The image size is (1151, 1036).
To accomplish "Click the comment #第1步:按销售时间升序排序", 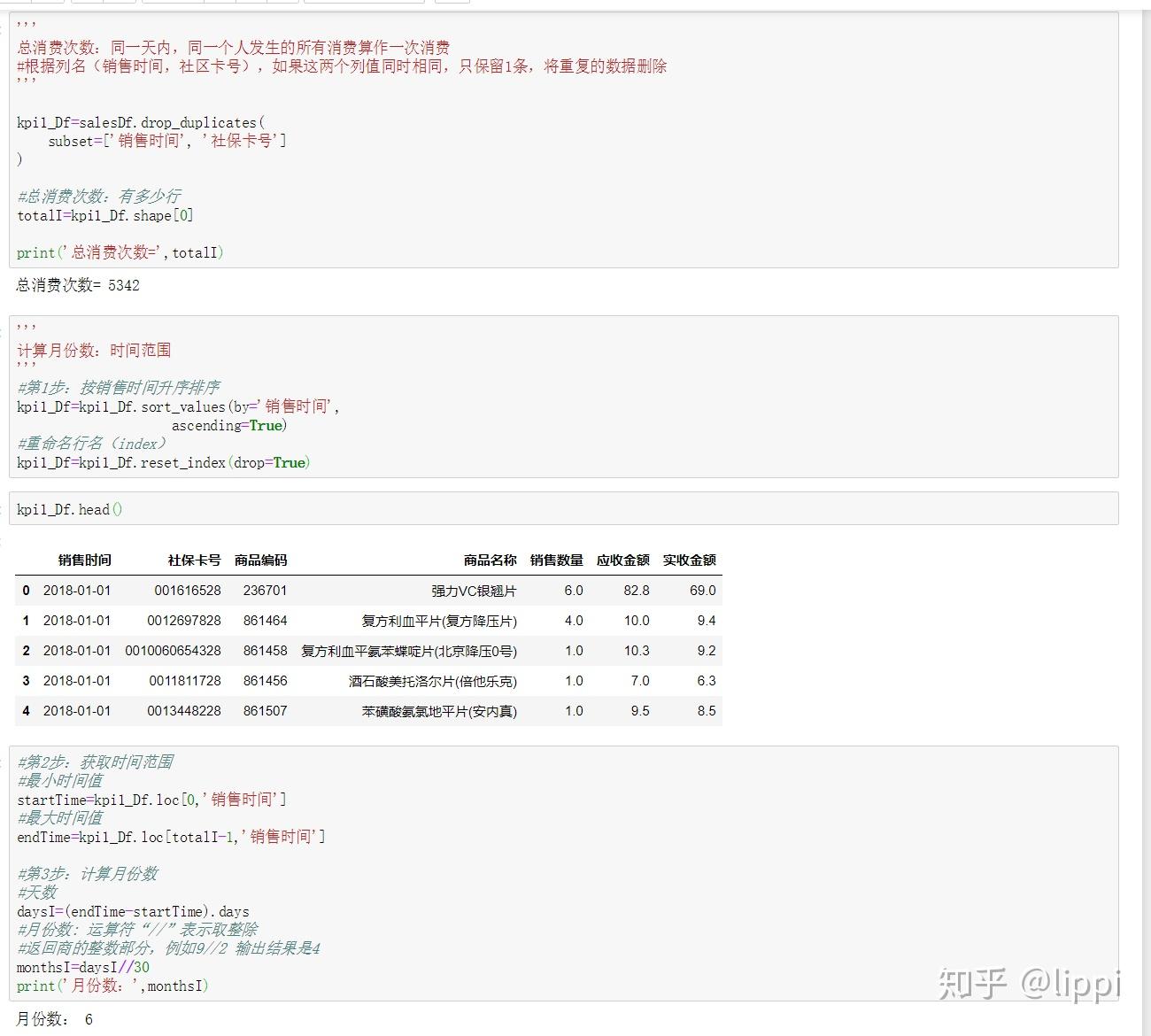I will 119,388.
